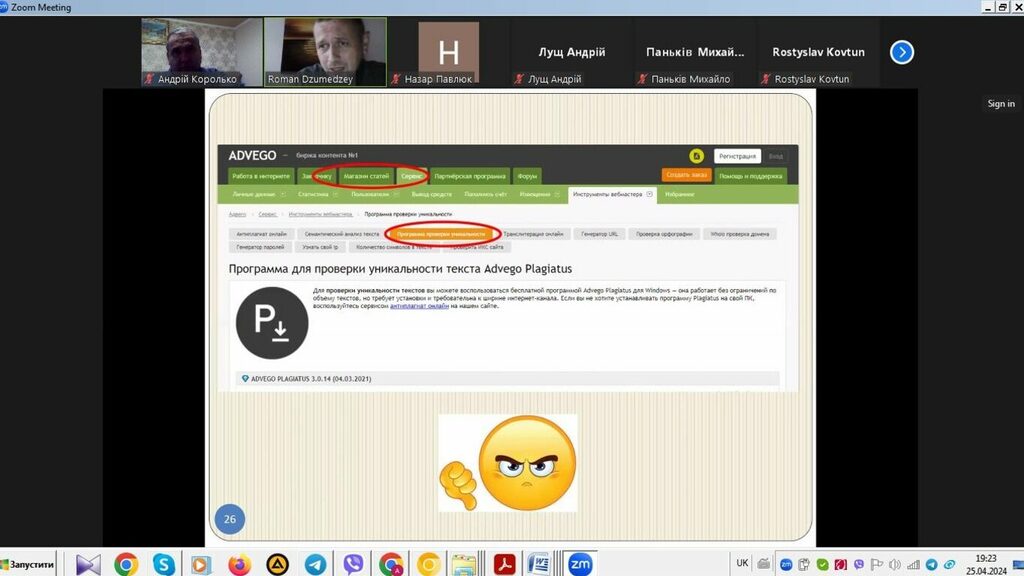The height and width of the screenshot is (576, 1024).
Task: Open Google Chrome from the taskbar
Action: tap(126, 564)
